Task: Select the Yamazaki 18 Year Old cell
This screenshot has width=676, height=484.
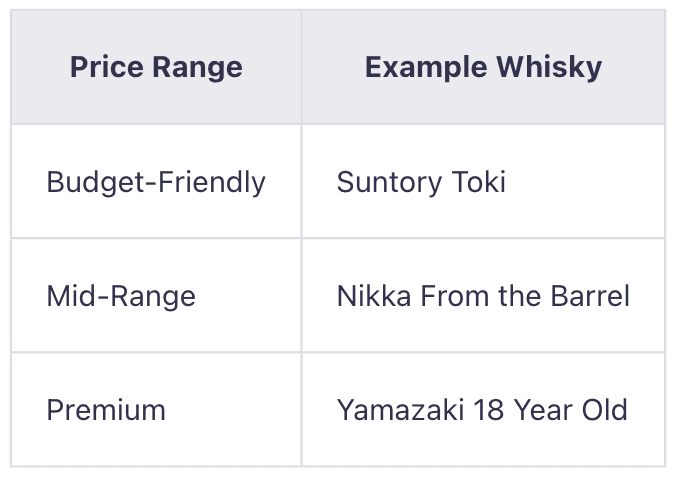Action: tap(482, 410)
